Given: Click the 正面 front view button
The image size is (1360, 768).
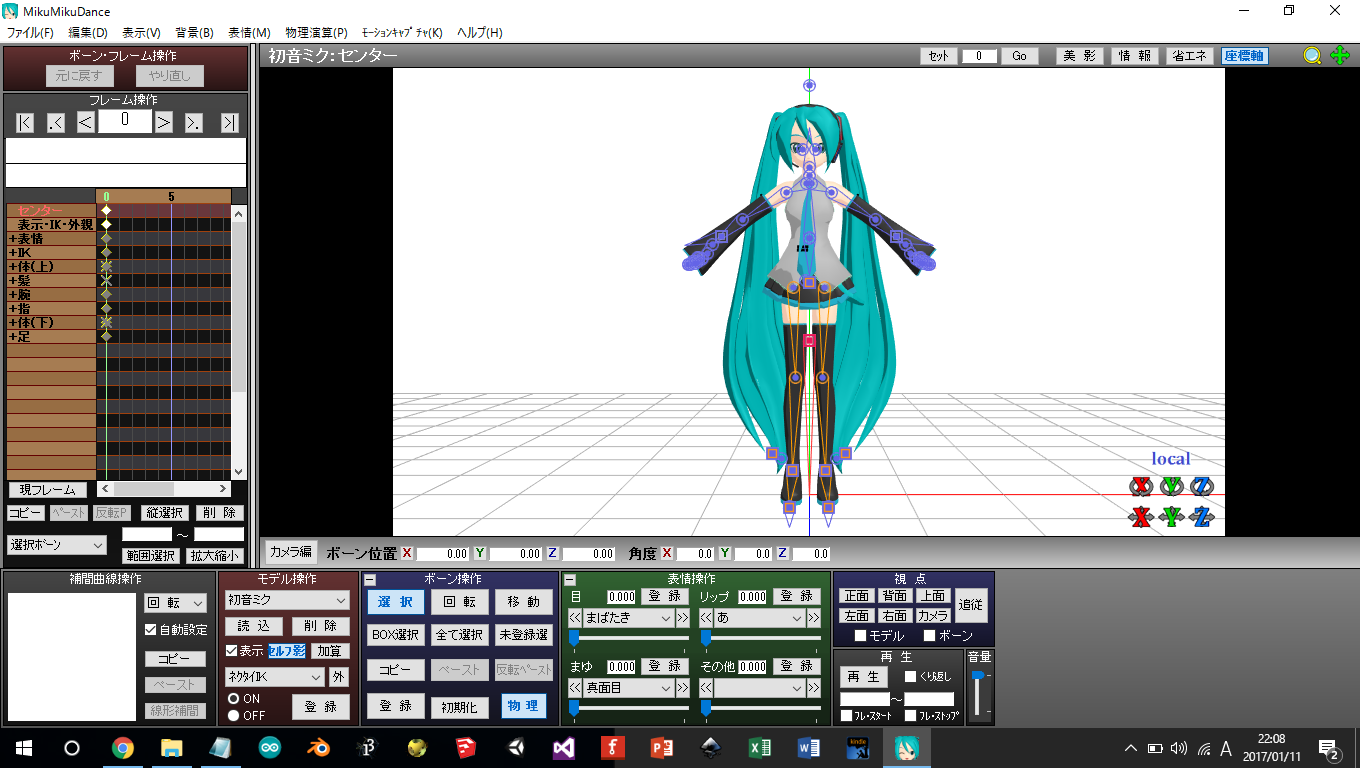Looking at the screenshot, I should pos(856,596).
